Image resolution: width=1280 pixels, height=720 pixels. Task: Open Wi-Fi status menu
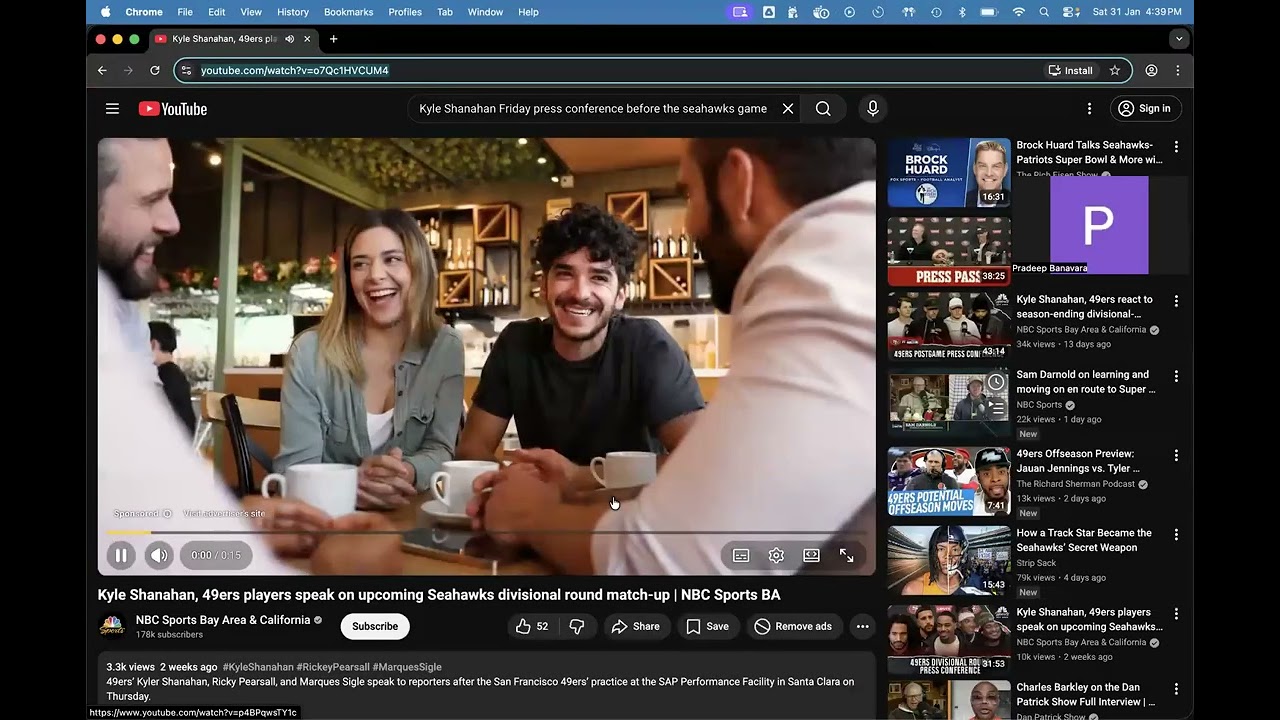[1019, 12]
